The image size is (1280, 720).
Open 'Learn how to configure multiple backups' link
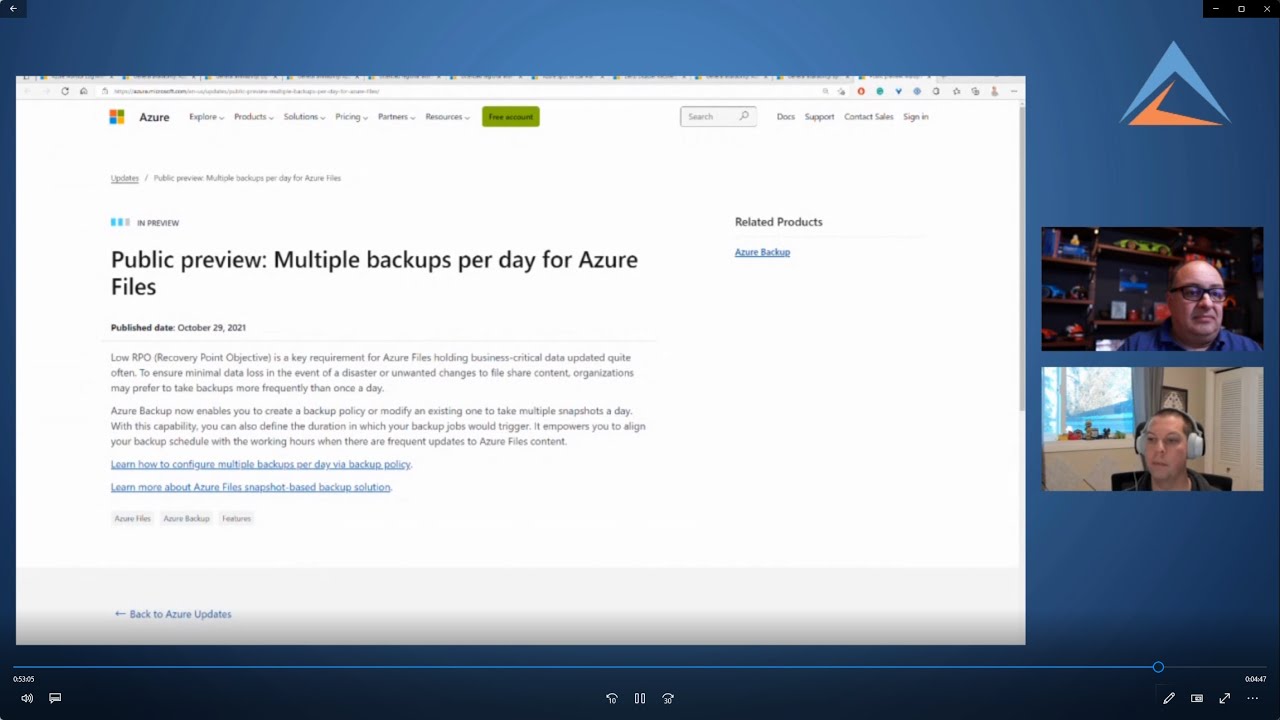click(x=260, y=464)
